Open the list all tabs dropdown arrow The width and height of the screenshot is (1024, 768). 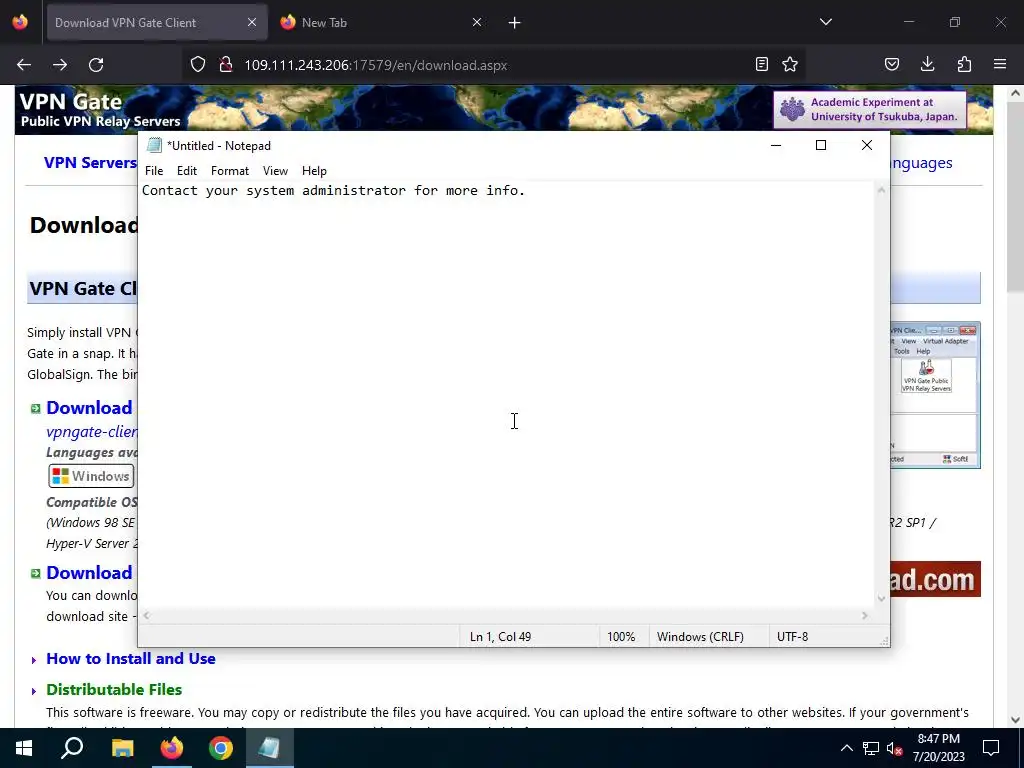click(x=826, y=22)
